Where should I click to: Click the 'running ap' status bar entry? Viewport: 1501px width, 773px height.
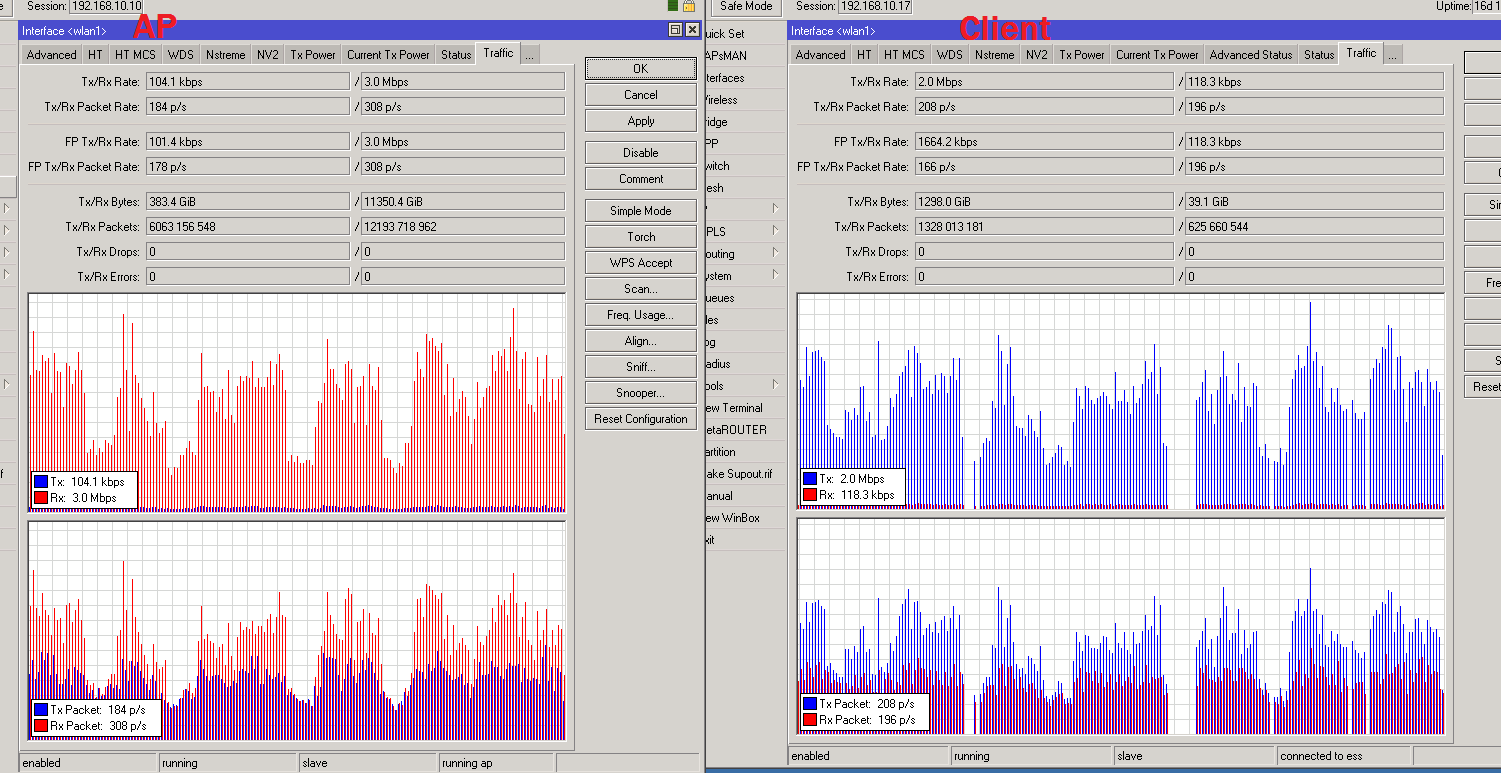[496, 763]
